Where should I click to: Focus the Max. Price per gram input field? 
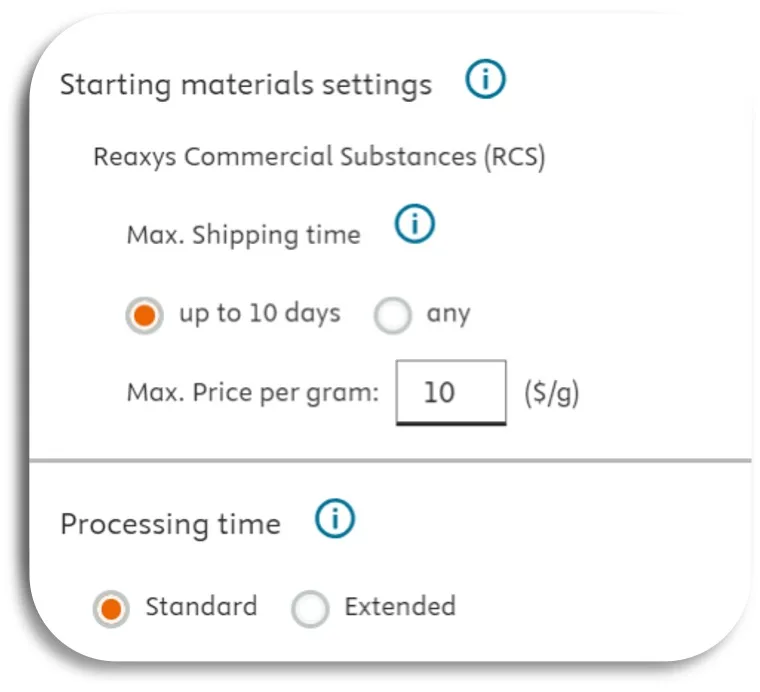point(451,392)
